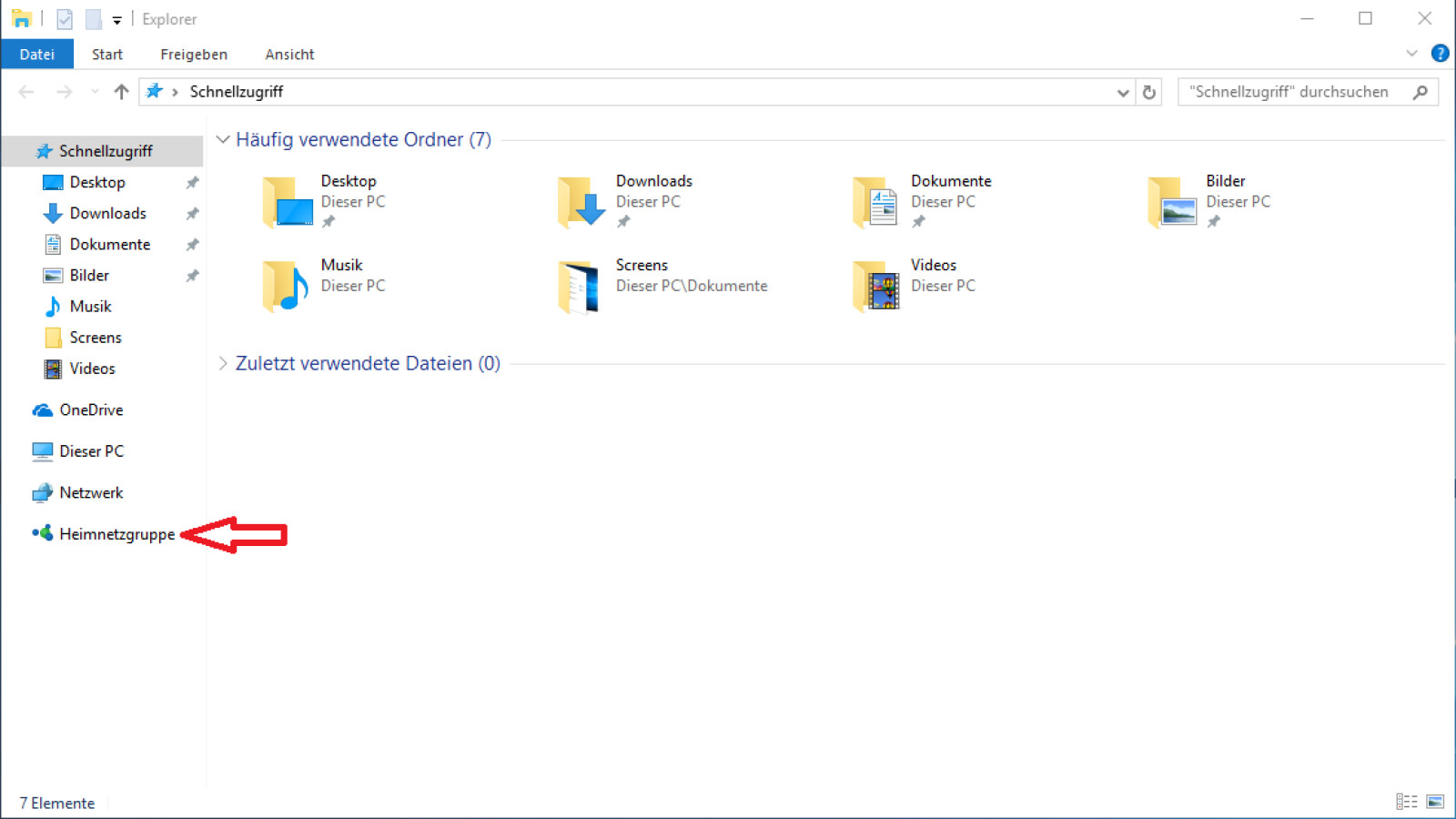The height and width of the screenshot is (819, 1456).
Task: Switch to the Ansicht ribbon tab
Action: point(289,55)
